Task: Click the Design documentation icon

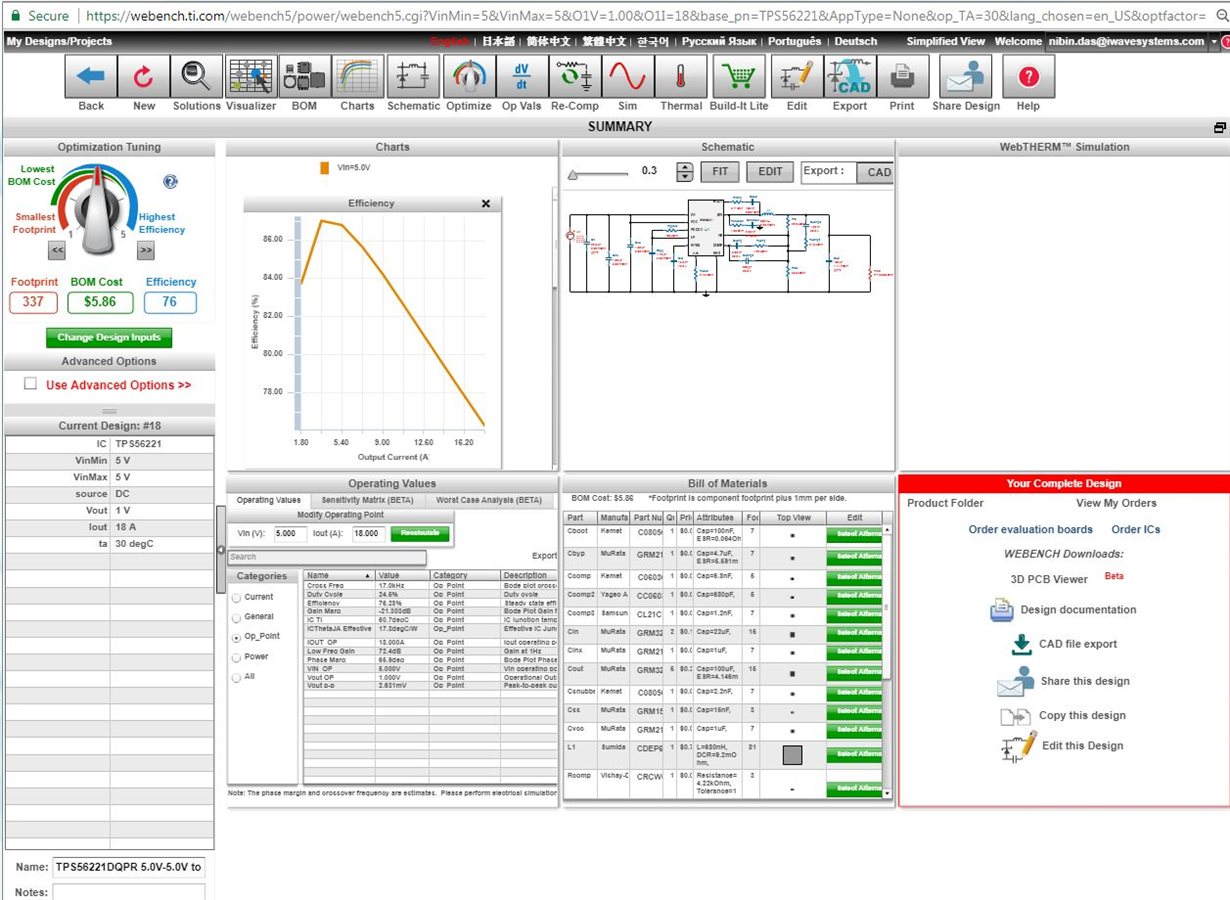Action: (1002, 610)
